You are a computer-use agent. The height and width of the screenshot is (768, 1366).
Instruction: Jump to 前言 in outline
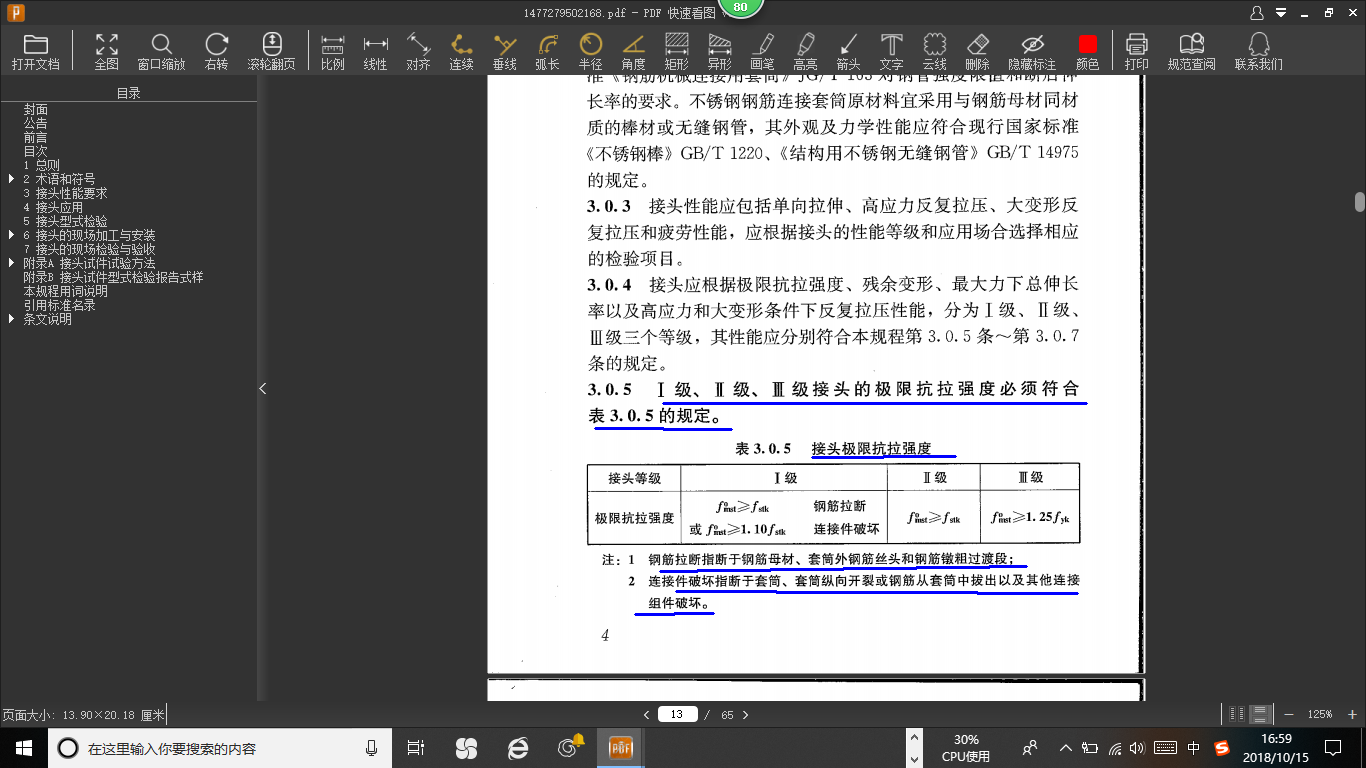click(36, 137)
